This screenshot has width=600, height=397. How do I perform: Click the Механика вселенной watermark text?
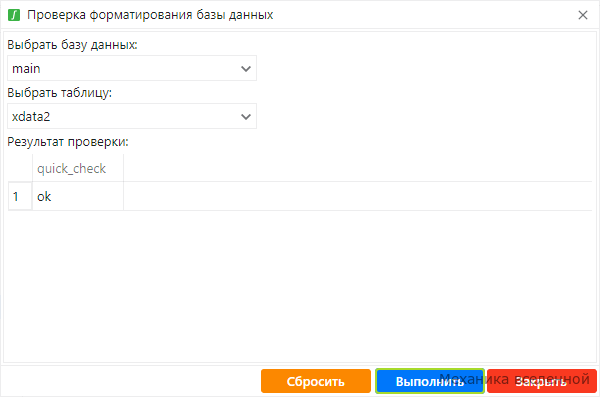coord(514,379)
